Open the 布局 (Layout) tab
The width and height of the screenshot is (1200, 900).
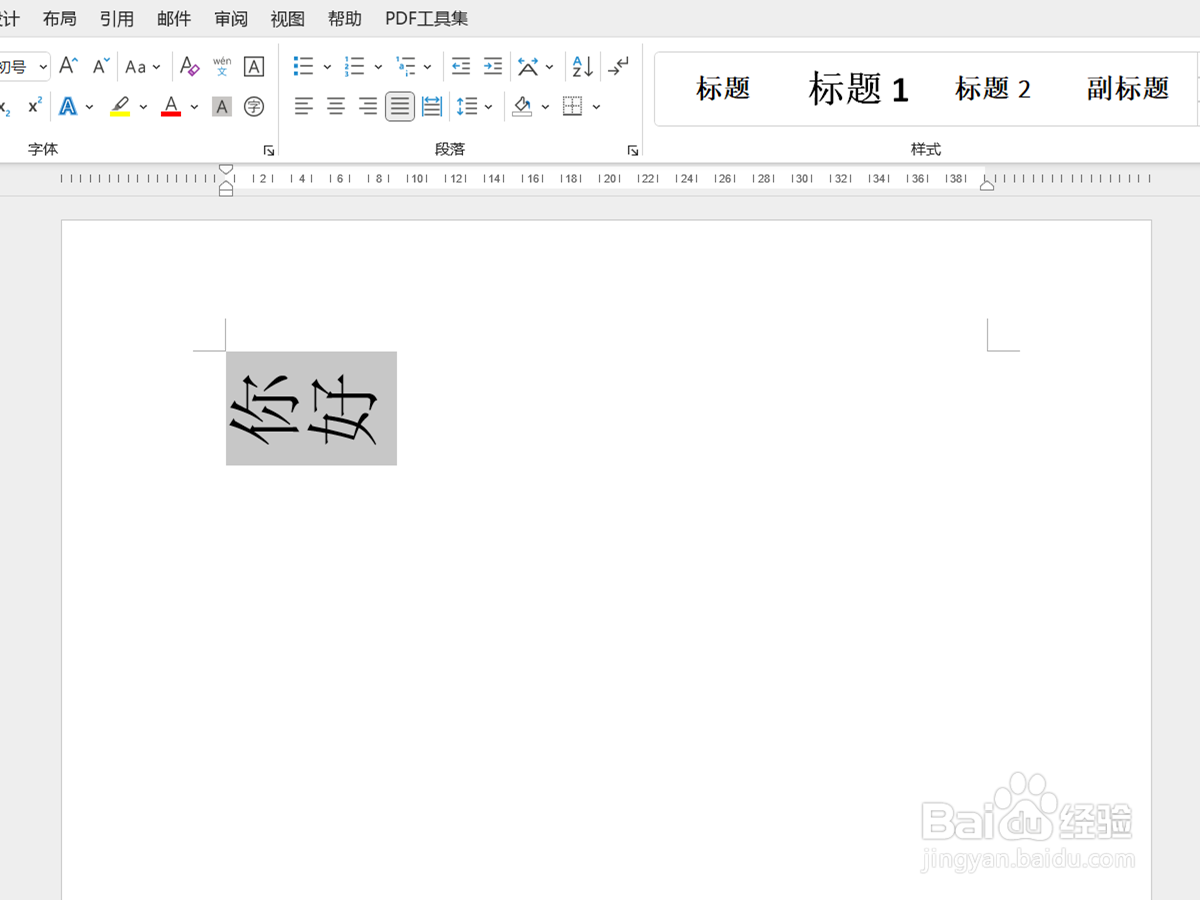pos(60,18)
